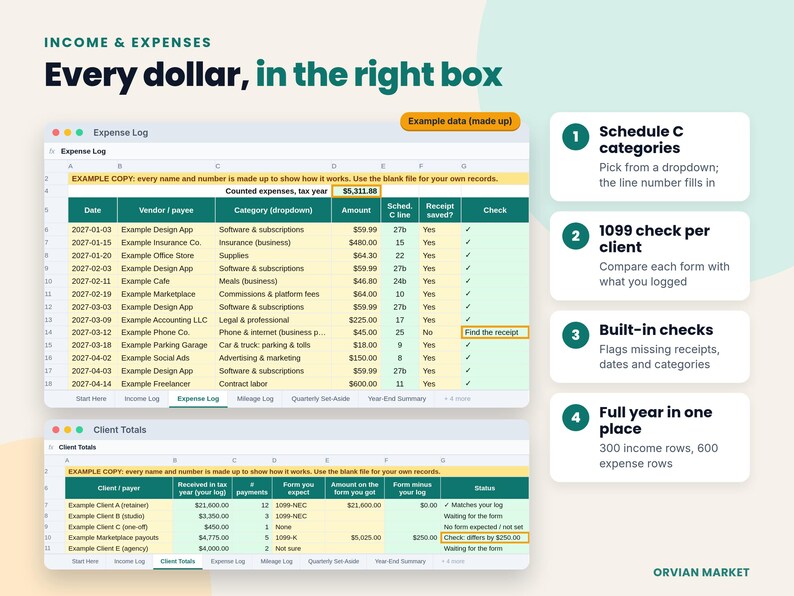Select the 'Example Client A (retainer)' cell
The image size is (794, 596).
[118, 505]
